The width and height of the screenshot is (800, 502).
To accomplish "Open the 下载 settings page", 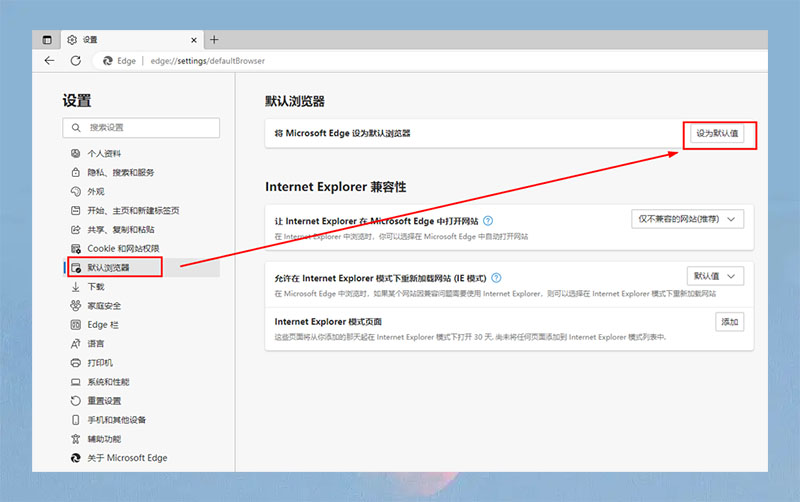I will tap(96, 286).
